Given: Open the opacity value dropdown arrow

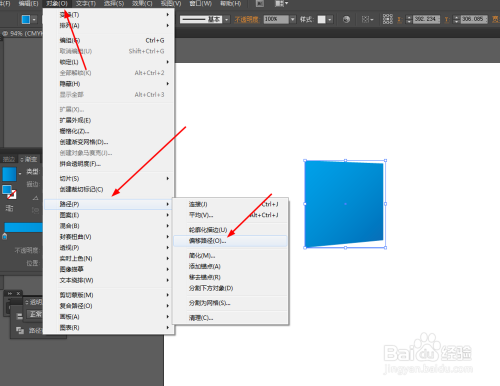Looking at the screenshot, I should (x=293, y=20).
